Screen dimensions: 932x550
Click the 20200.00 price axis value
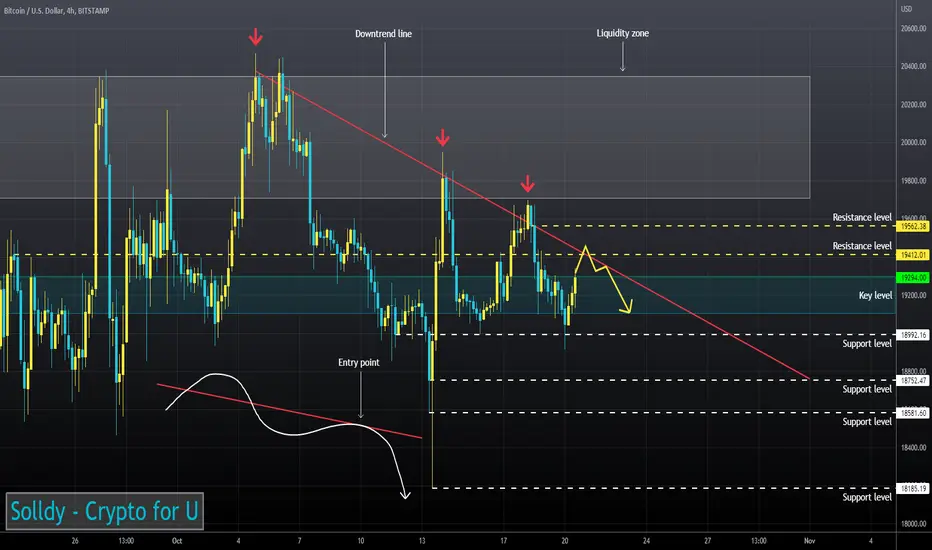pos(913,105)
